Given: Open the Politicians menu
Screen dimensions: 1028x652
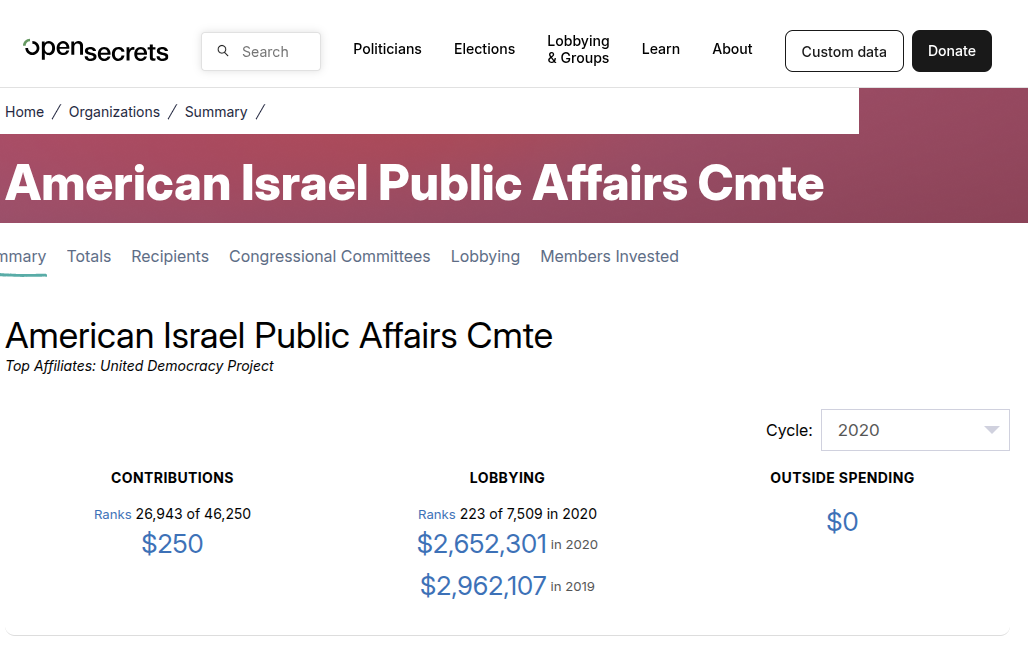Looking at the screenshot, I should (x=387, y=49).
